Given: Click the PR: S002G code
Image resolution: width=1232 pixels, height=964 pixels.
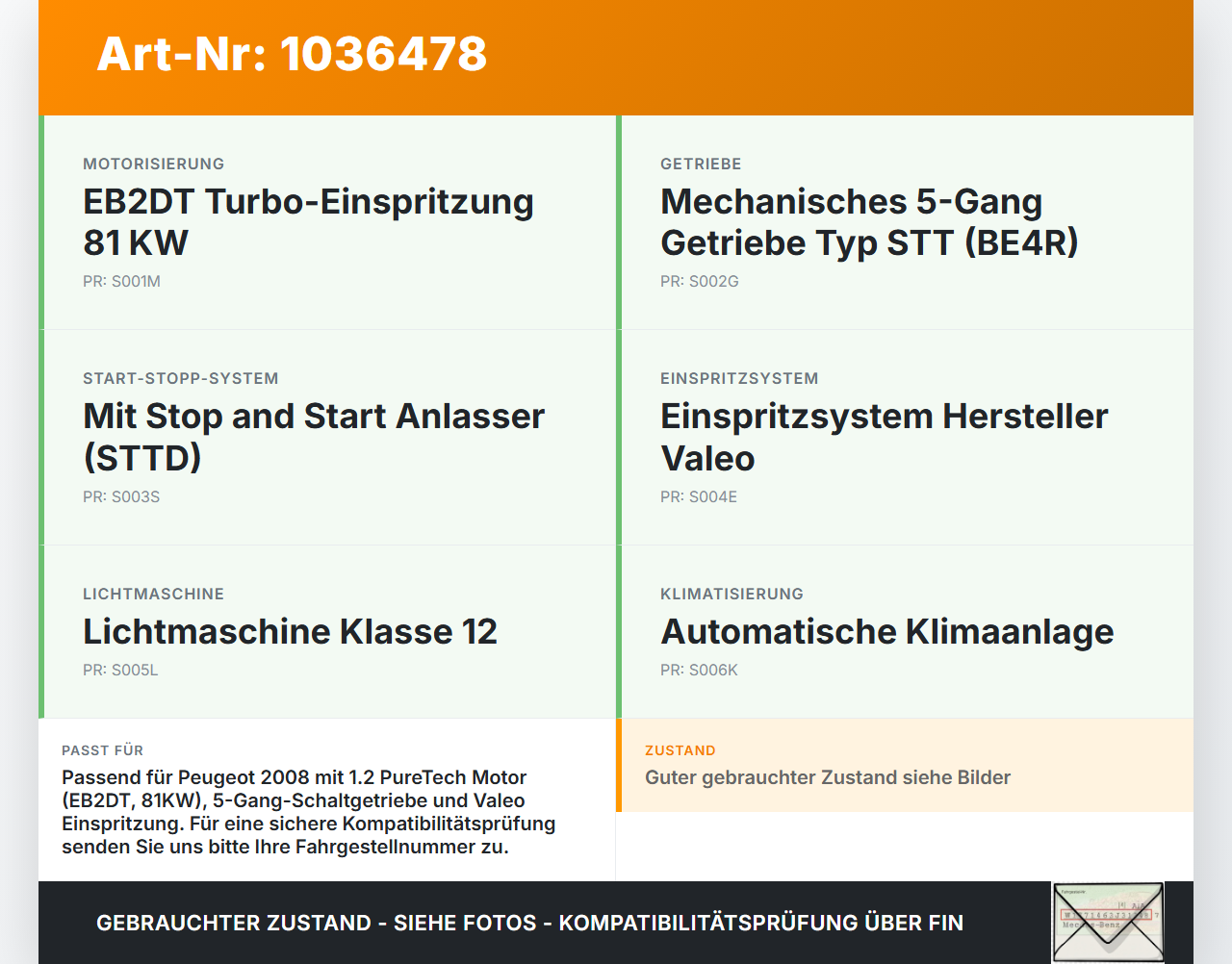Looking at the screenshot, I should pyautogui.click(x=700, y=282).
